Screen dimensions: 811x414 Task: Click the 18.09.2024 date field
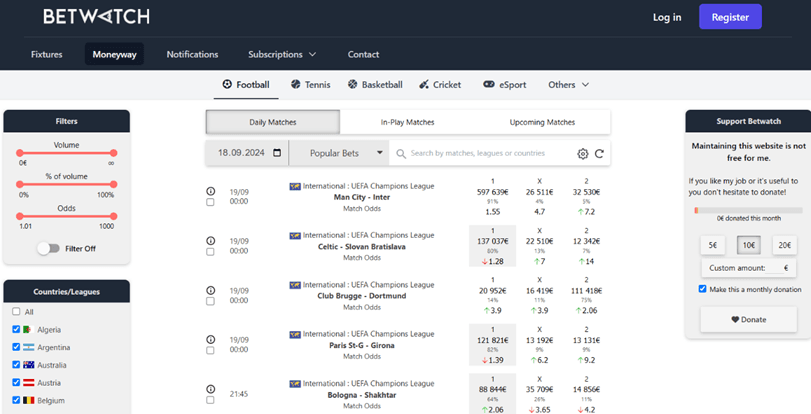click(x=247, y=153)
